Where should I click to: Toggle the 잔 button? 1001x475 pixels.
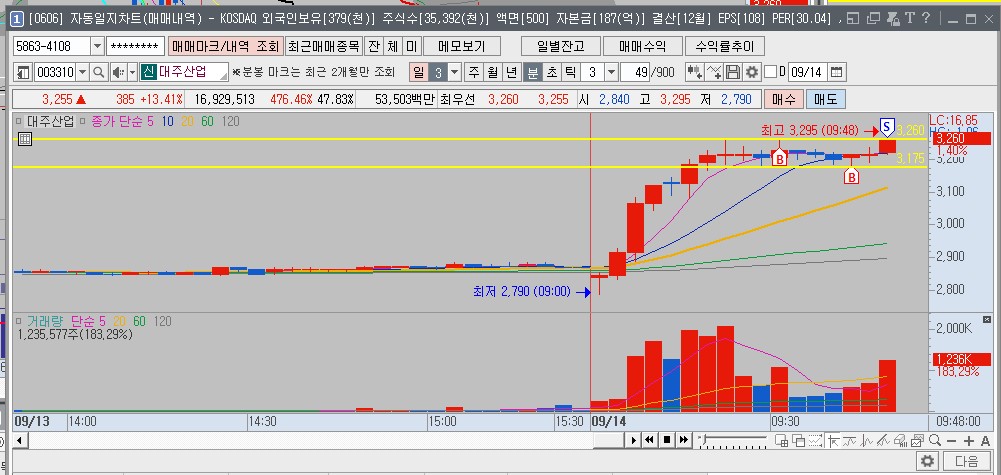point(374,46)
